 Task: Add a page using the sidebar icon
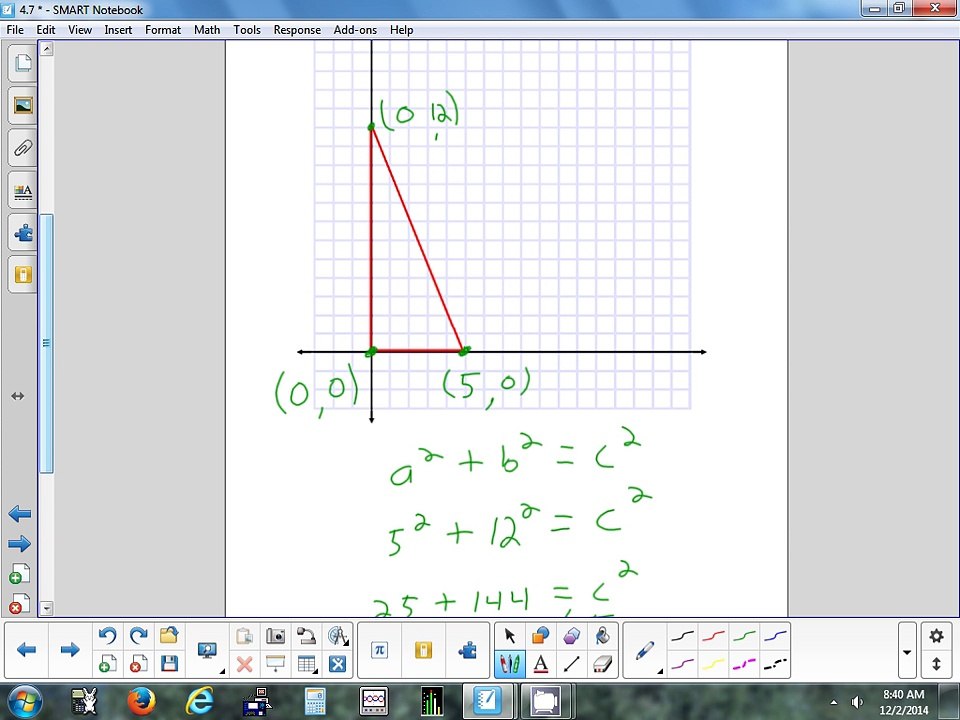[x=20, y=574]
